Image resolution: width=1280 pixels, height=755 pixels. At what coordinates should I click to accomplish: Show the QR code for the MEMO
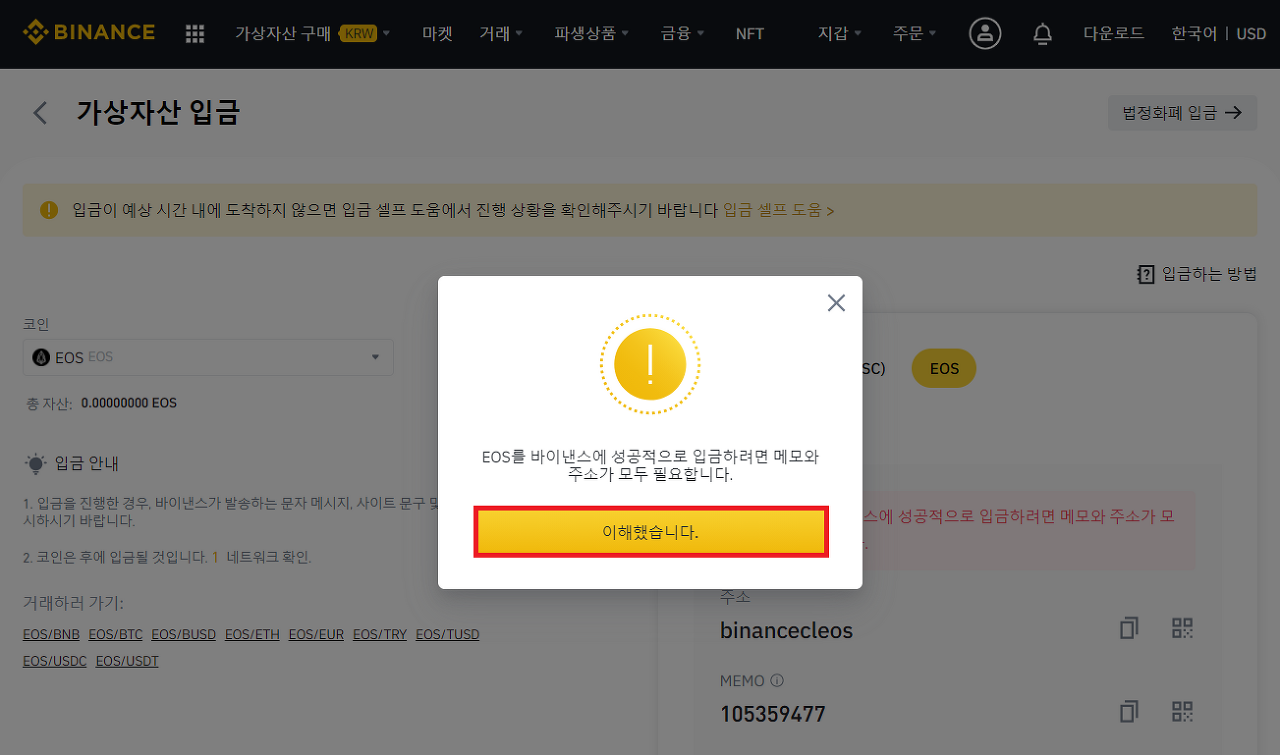(1181, 711)
